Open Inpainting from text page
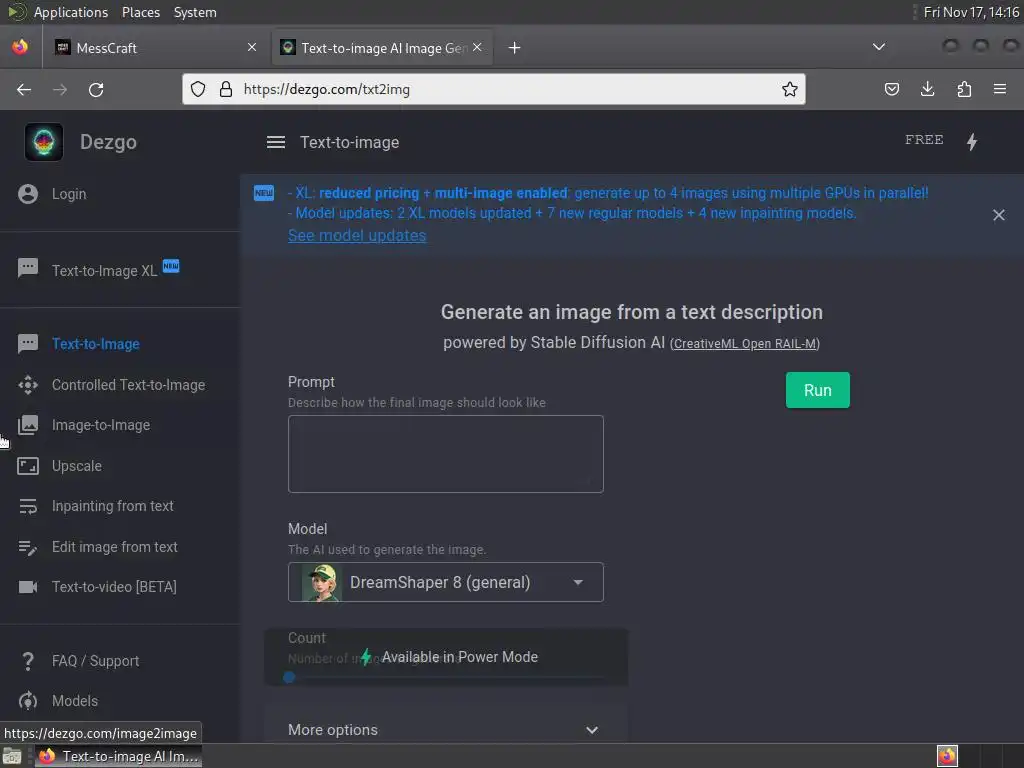This screenshot has width=1024, height=768. point(112,506)
